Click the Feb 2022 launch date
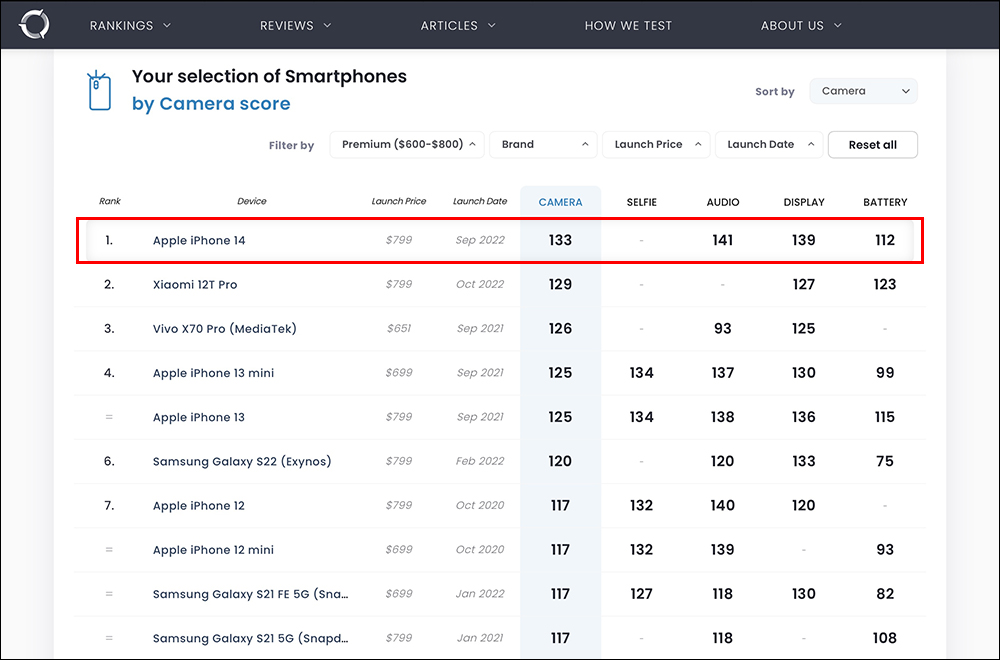This screenshot has height=660, width=1000. [480, 461]
